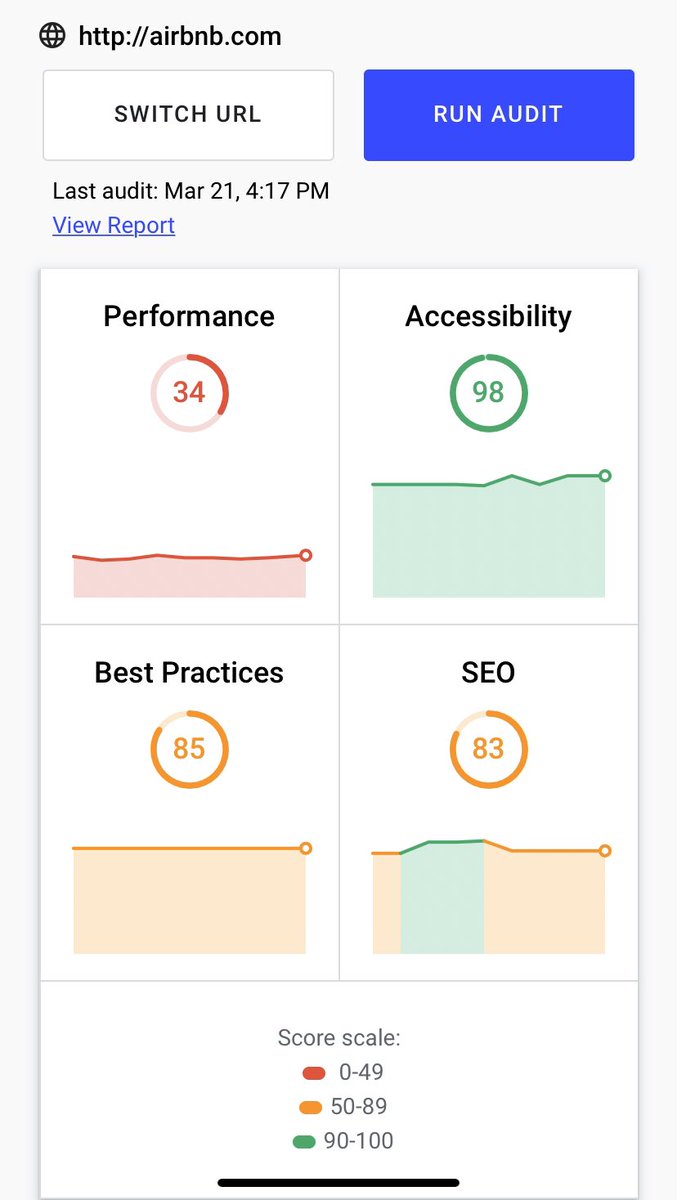Viewport: 677px width, 1200px height.
Task: Click the Accessibility history trend chart
Action: click(488, 535)
